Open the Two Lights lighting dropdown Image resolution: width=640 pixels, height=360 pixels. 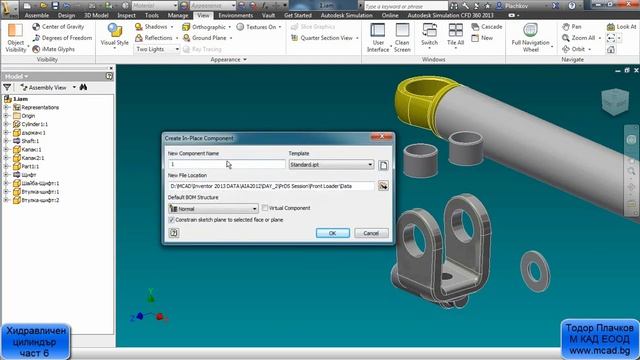click(x=157, y=49)
